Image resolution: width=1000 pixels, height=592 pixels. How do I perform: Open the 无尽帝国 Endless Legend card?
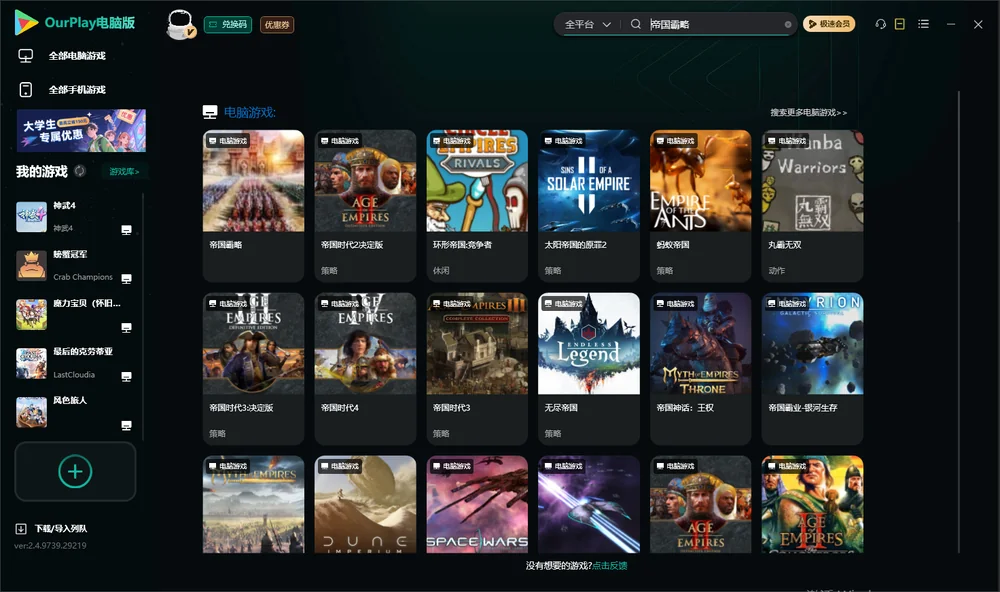click(589, 368)
